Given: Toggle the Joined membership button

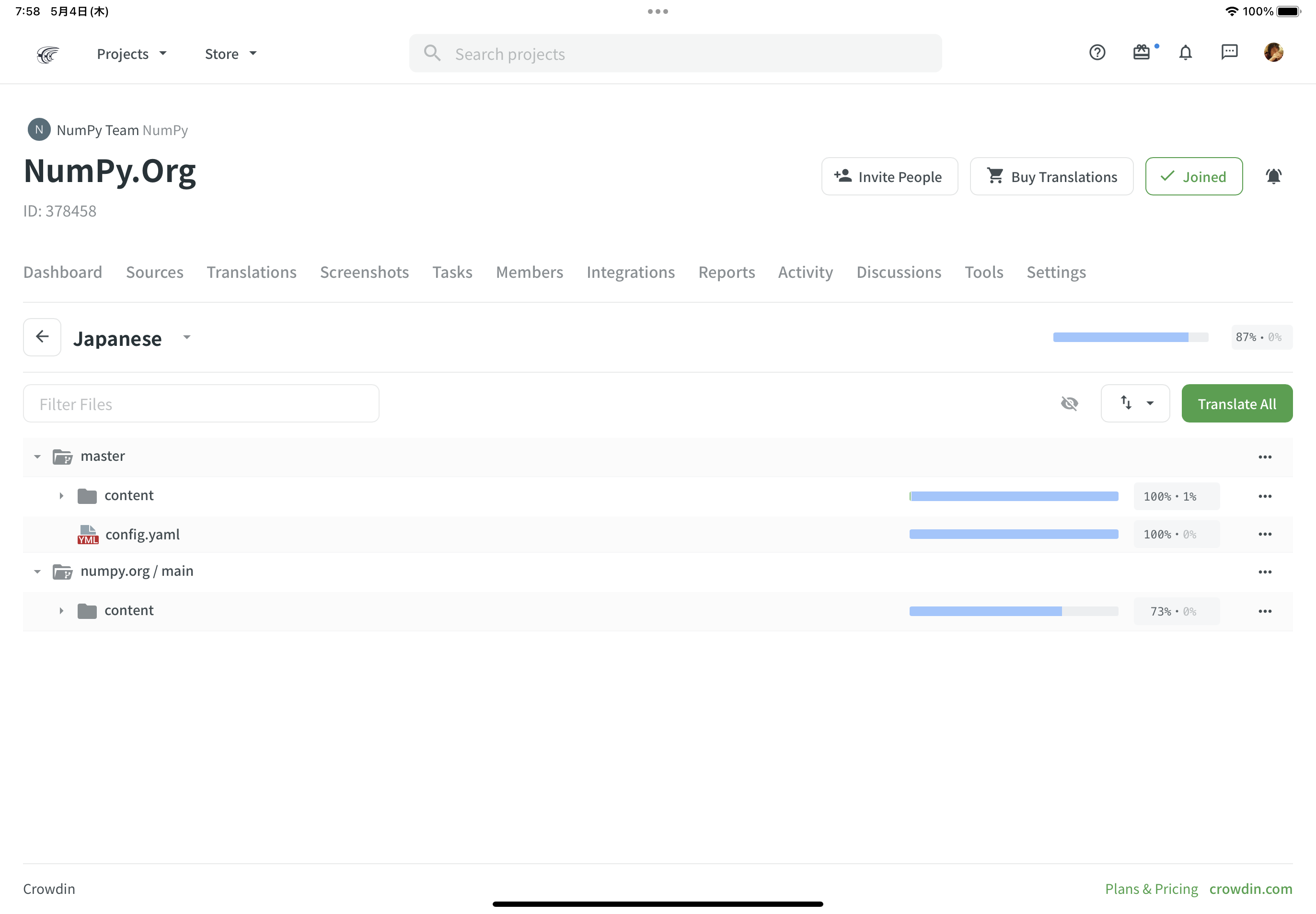Looking at the screenshot, I should (1193, 176).
